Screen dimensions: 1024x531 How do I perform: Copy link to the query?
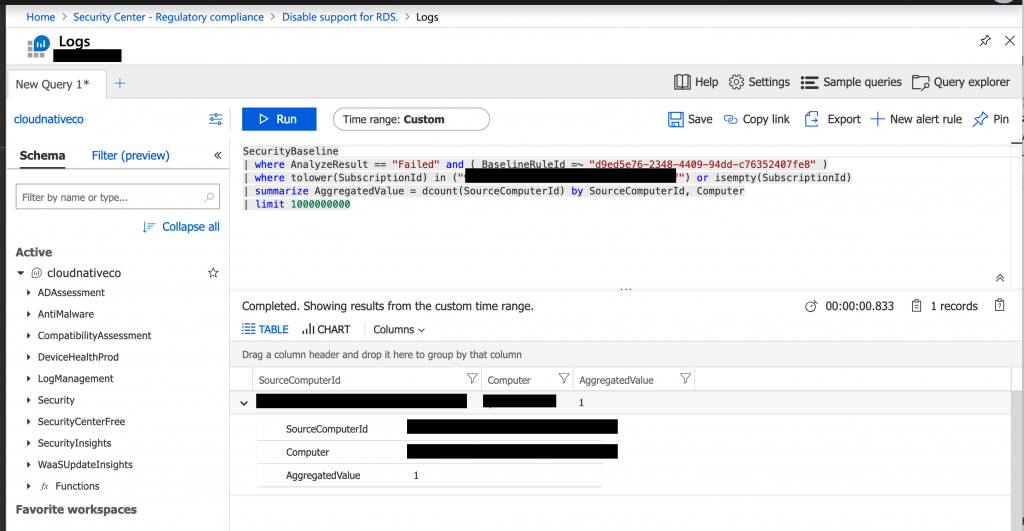click(x=756, y=119)
